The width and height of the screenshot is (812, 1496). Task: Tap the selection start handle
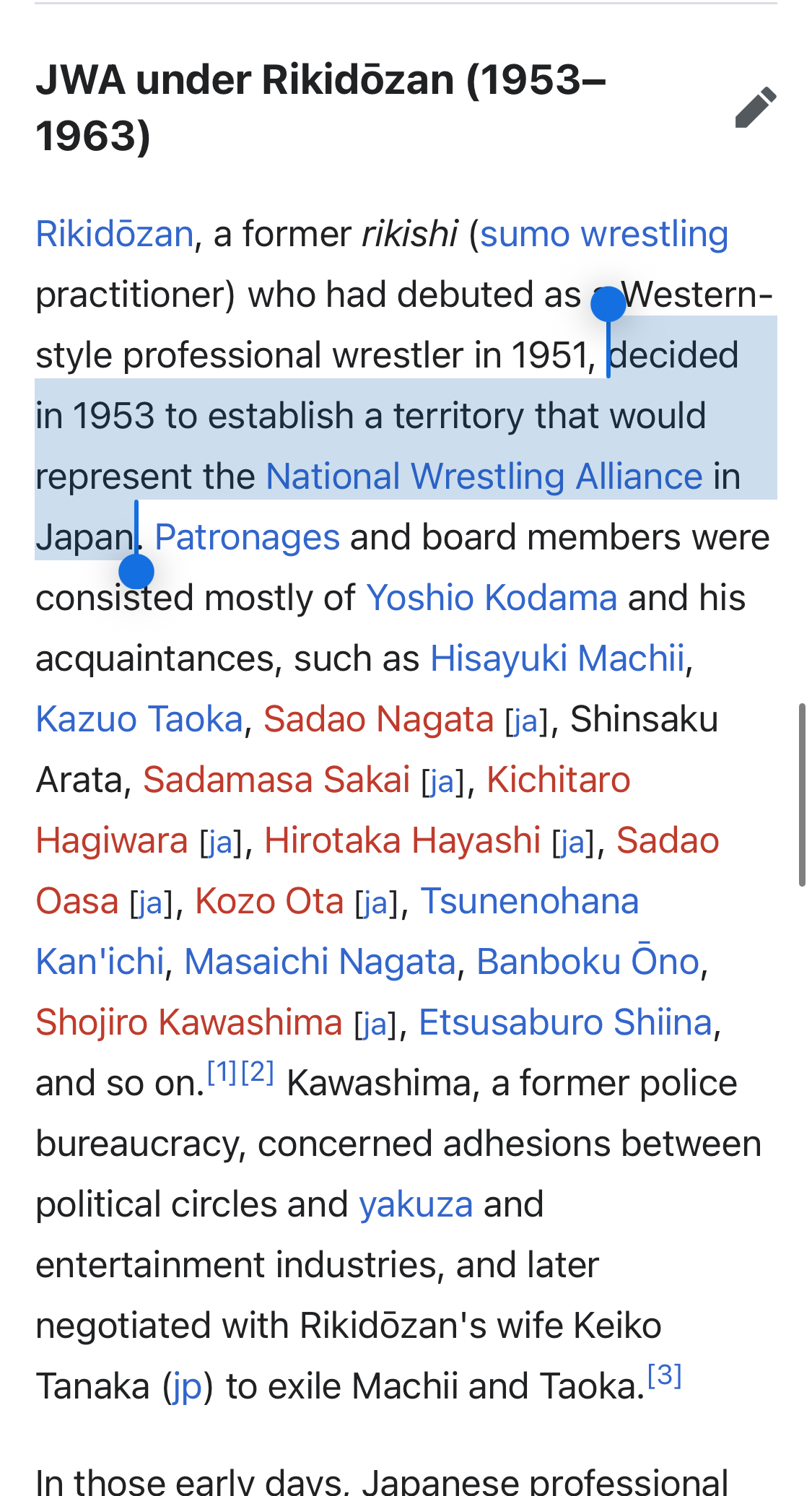coord(608,304)
